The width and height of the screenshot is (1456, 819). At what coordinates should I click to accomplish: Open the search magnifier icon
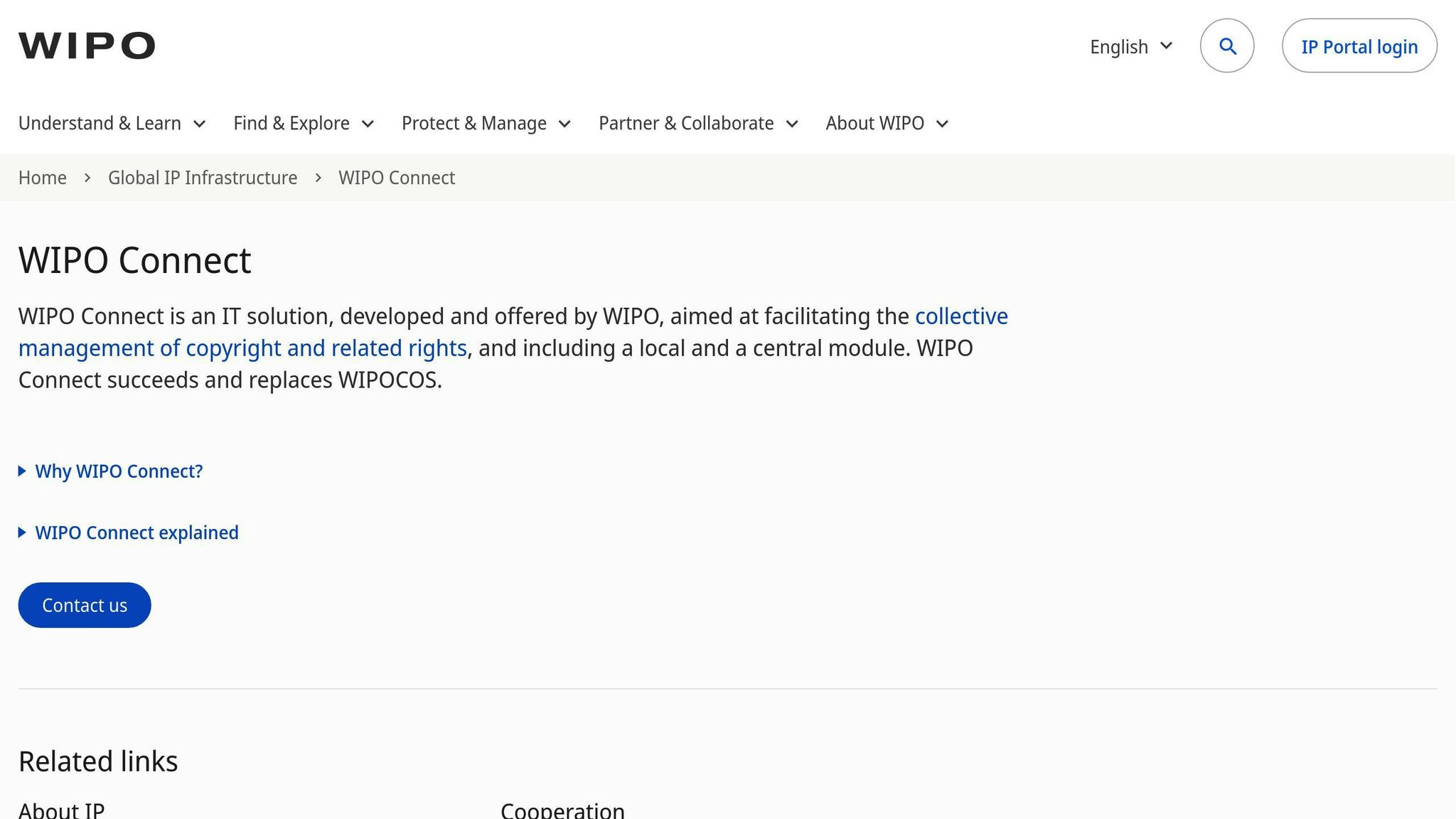click(1227, 45)
